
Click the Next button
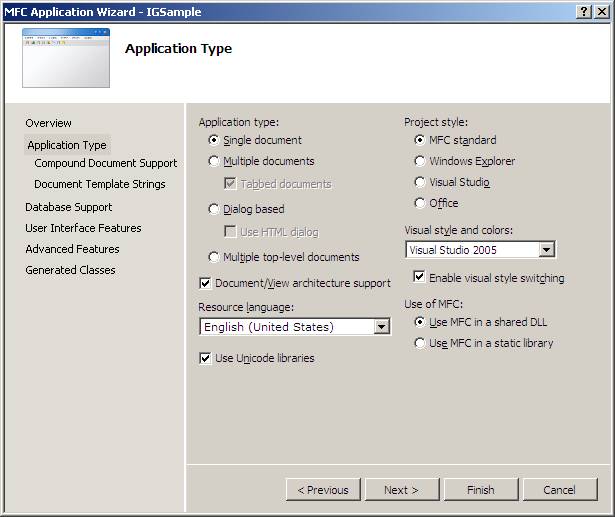click(x=401, y=490)
